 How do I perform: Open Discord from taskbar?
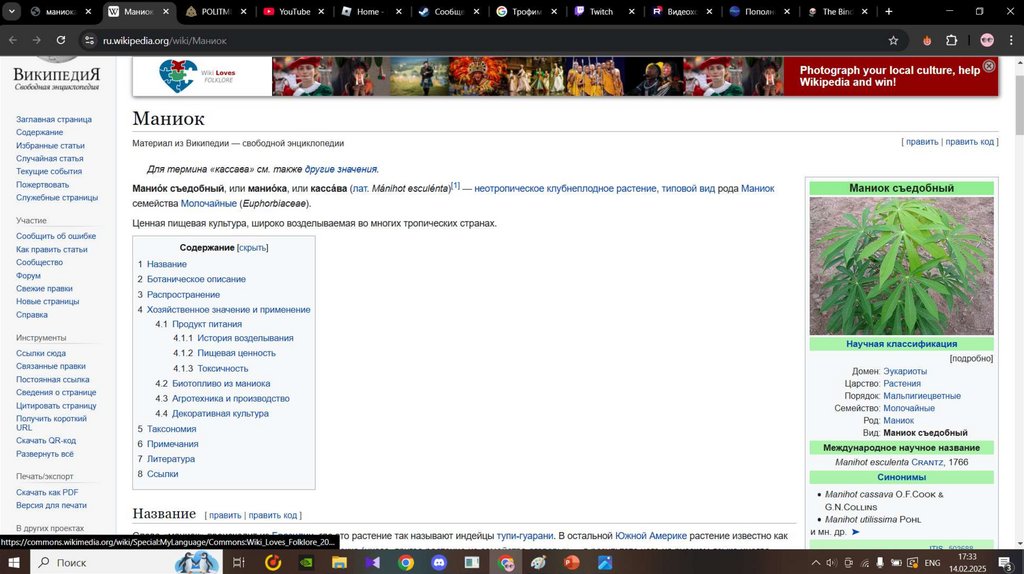(x=439, y=562)
